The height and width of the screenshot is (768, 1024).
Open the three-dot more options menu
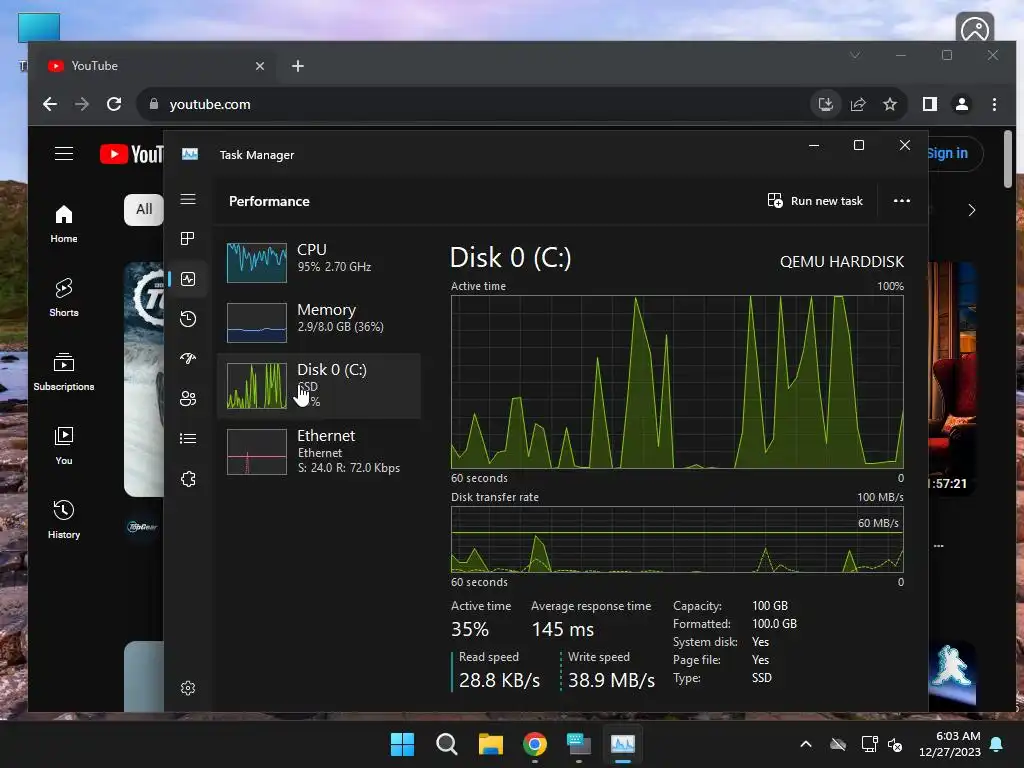[902, 201]
